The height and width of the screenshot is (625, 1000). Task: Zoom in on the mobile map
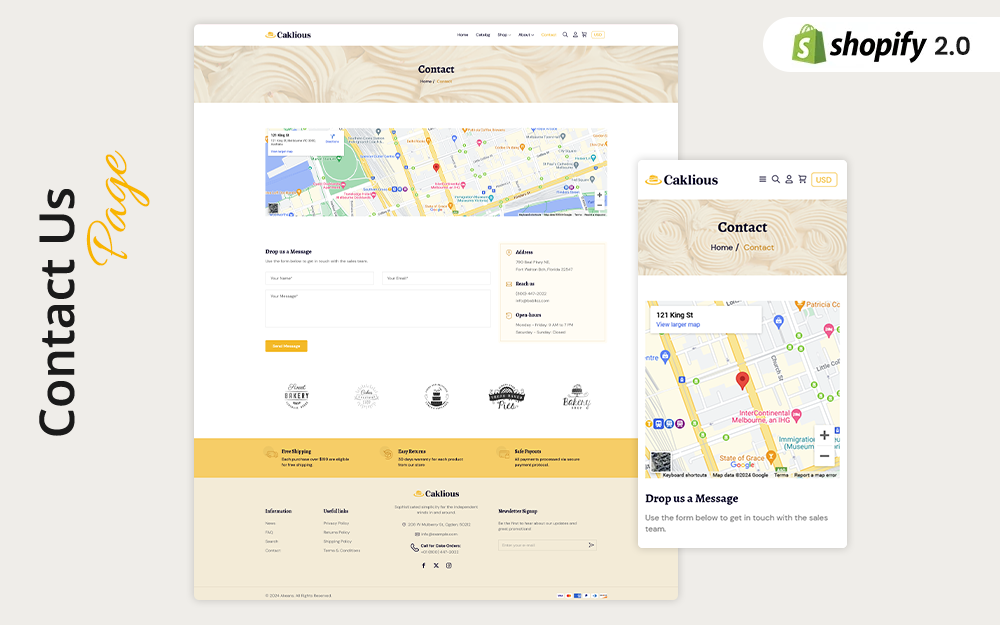824,436
